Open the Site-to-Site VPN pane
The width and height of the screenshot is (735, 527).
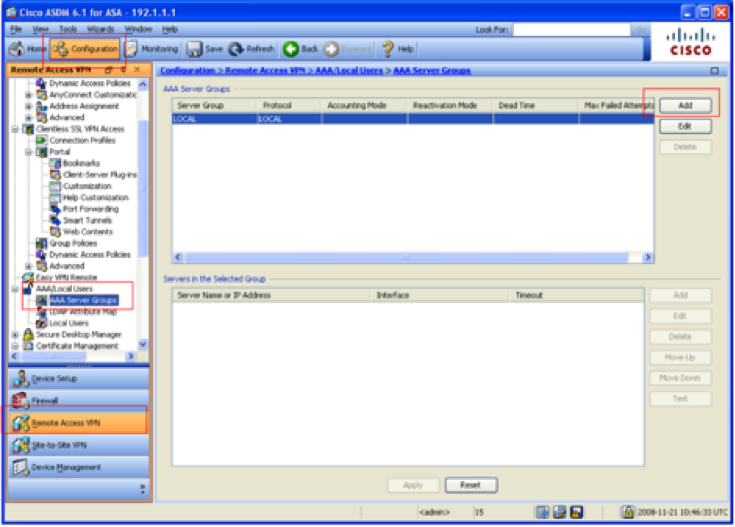coord(78,445)
